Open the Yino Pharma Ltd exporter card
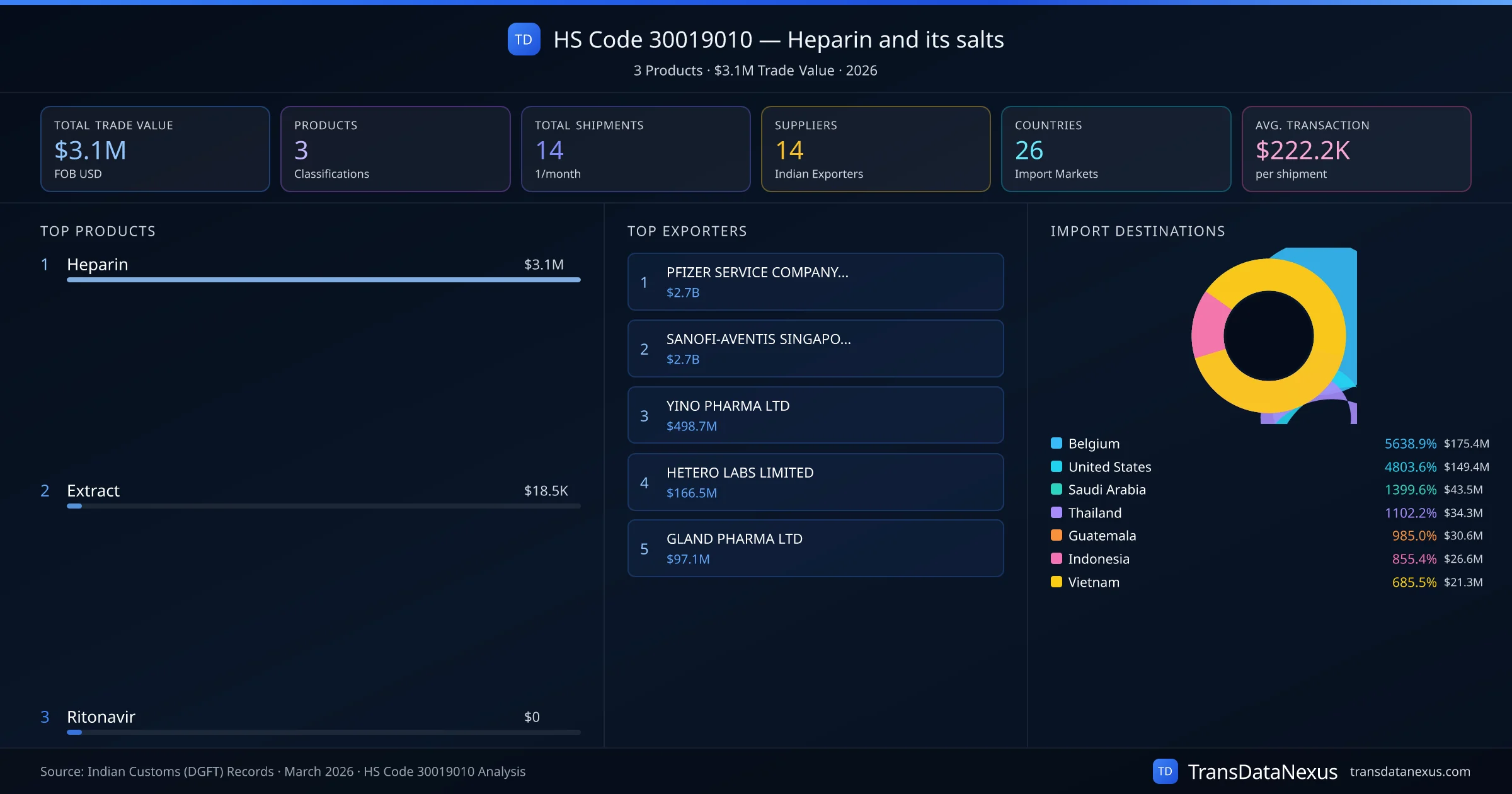The height and width of the screenshot is (794, 1512). [x=815, y=415]
